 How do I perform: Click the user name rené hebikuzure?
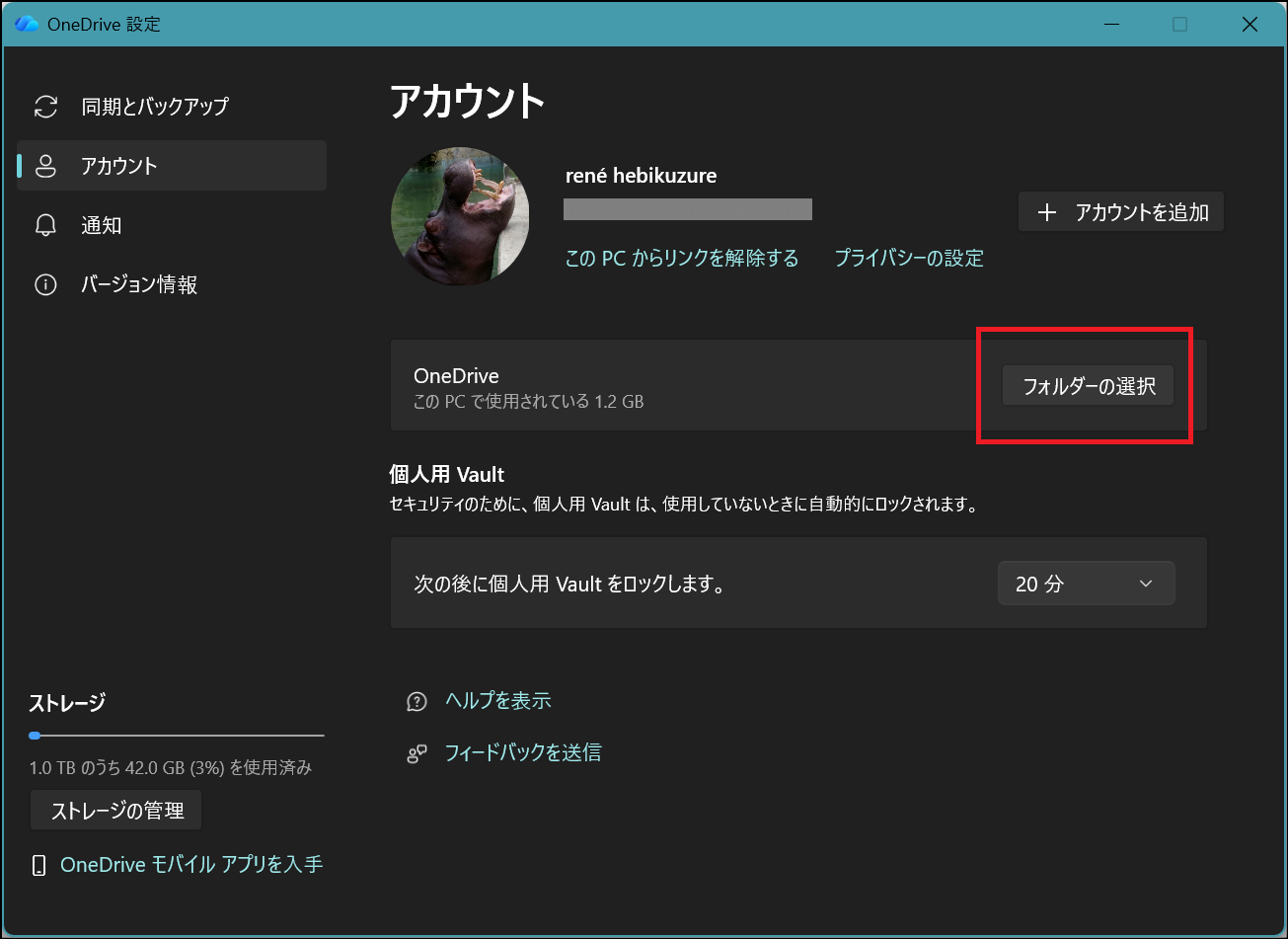pos(642,177)
